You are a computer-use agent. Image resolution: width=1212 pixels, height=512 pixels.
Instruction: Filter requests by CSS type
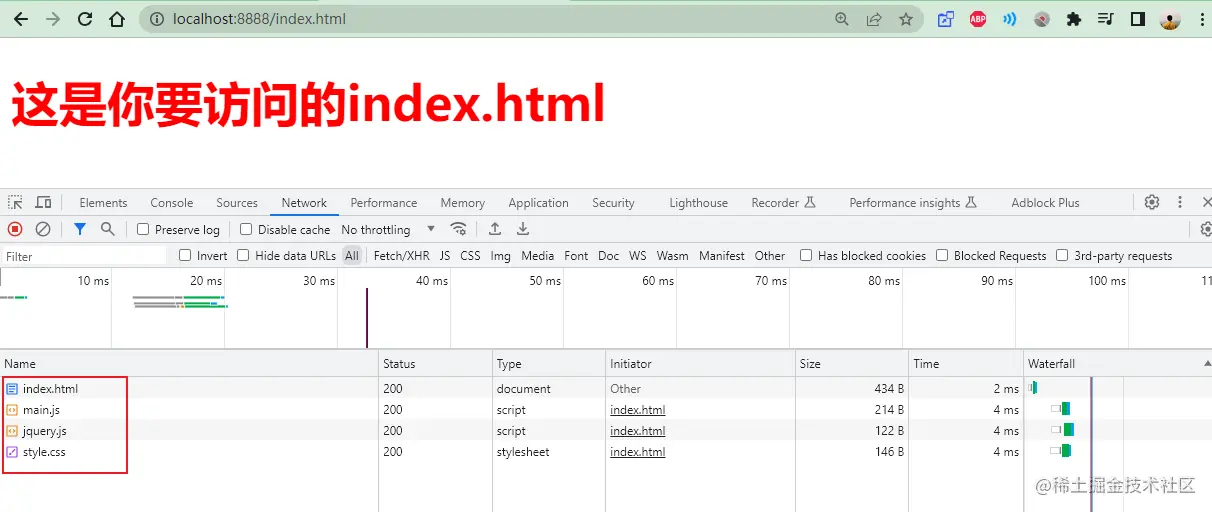click(x=470, y=255)
